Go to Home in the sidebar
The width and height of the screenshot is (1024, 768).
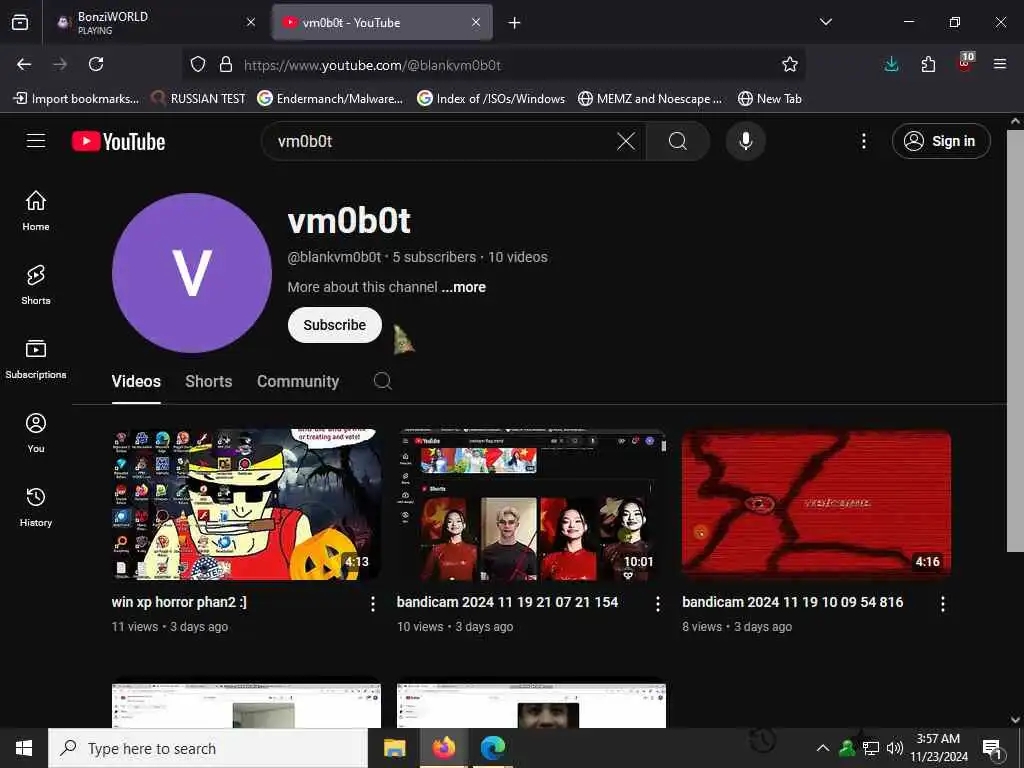click(36, 210)
